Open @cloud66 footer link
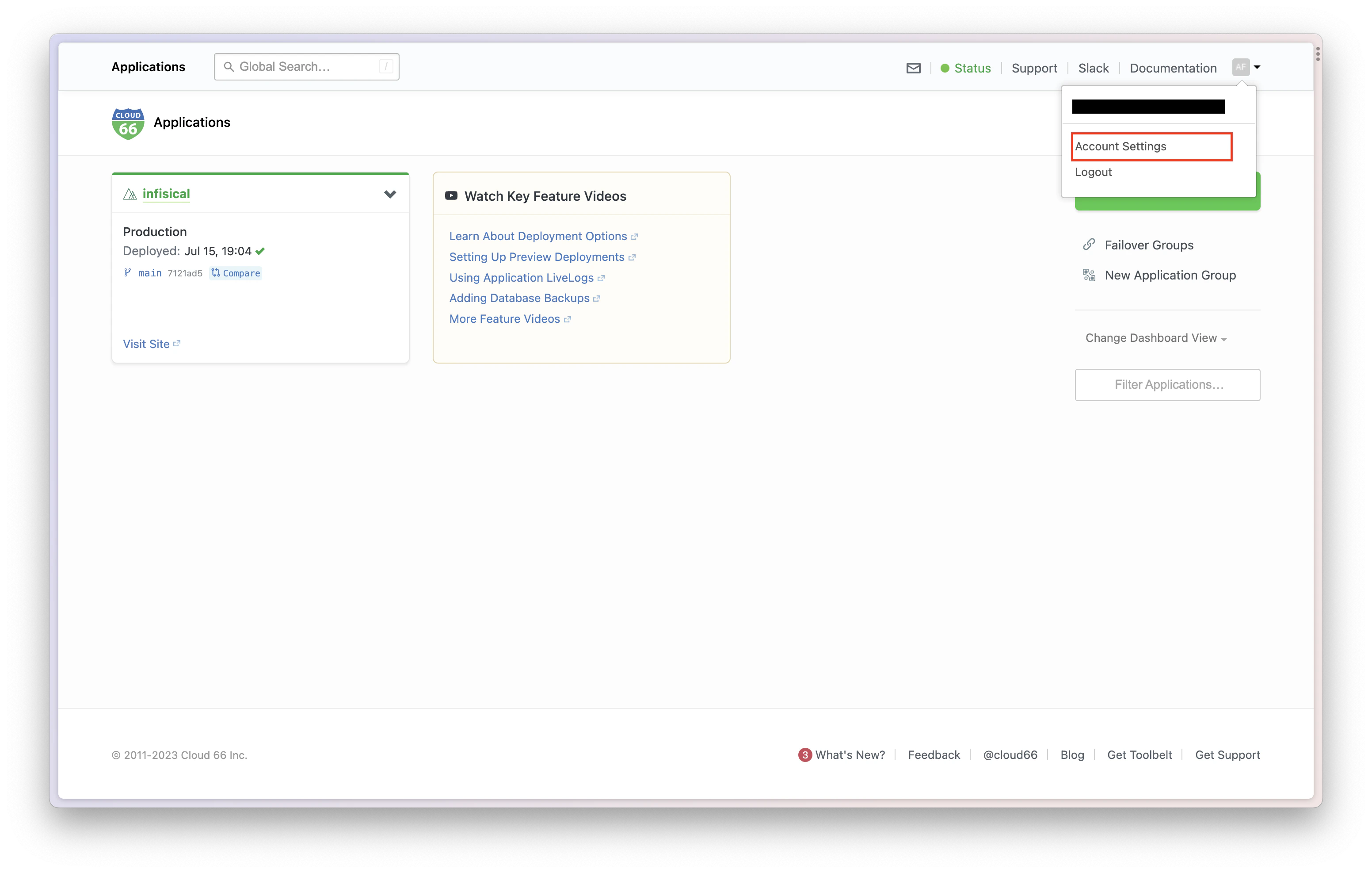Screen dimensions: 1372x873 [1010, 755]
